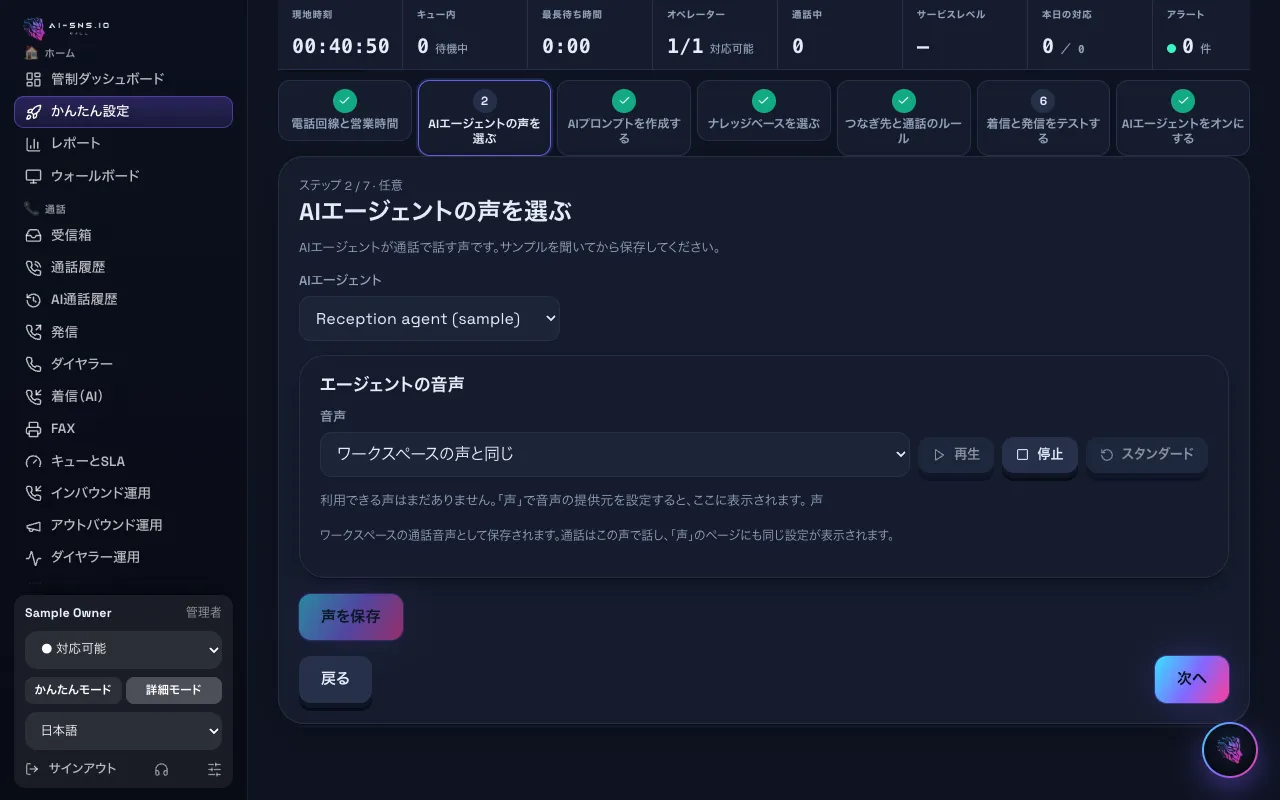The height and width of the screenshot is (800, 1280).
Task: Click the Sample Owner name
Action: tap(68, 613)
